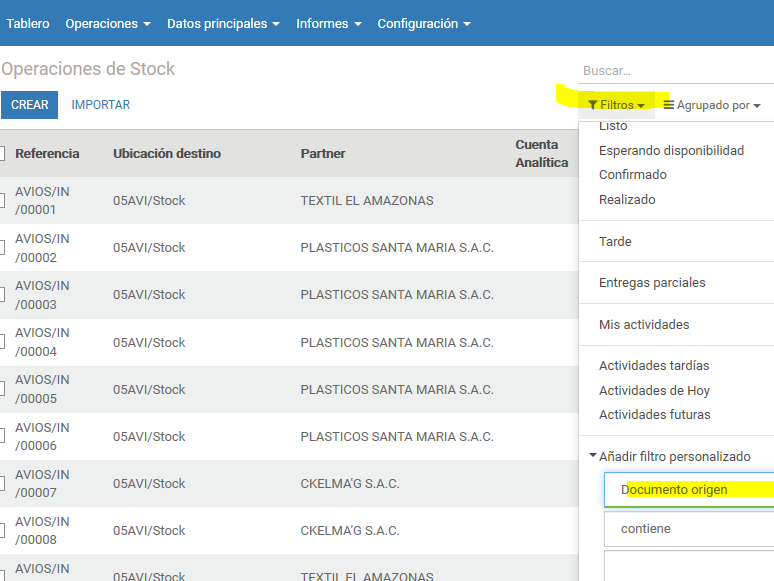The height and width of the screenshot is (581, 774).
Task: Apply the Actividades tardías filter
Action: [x=654, y=366]
